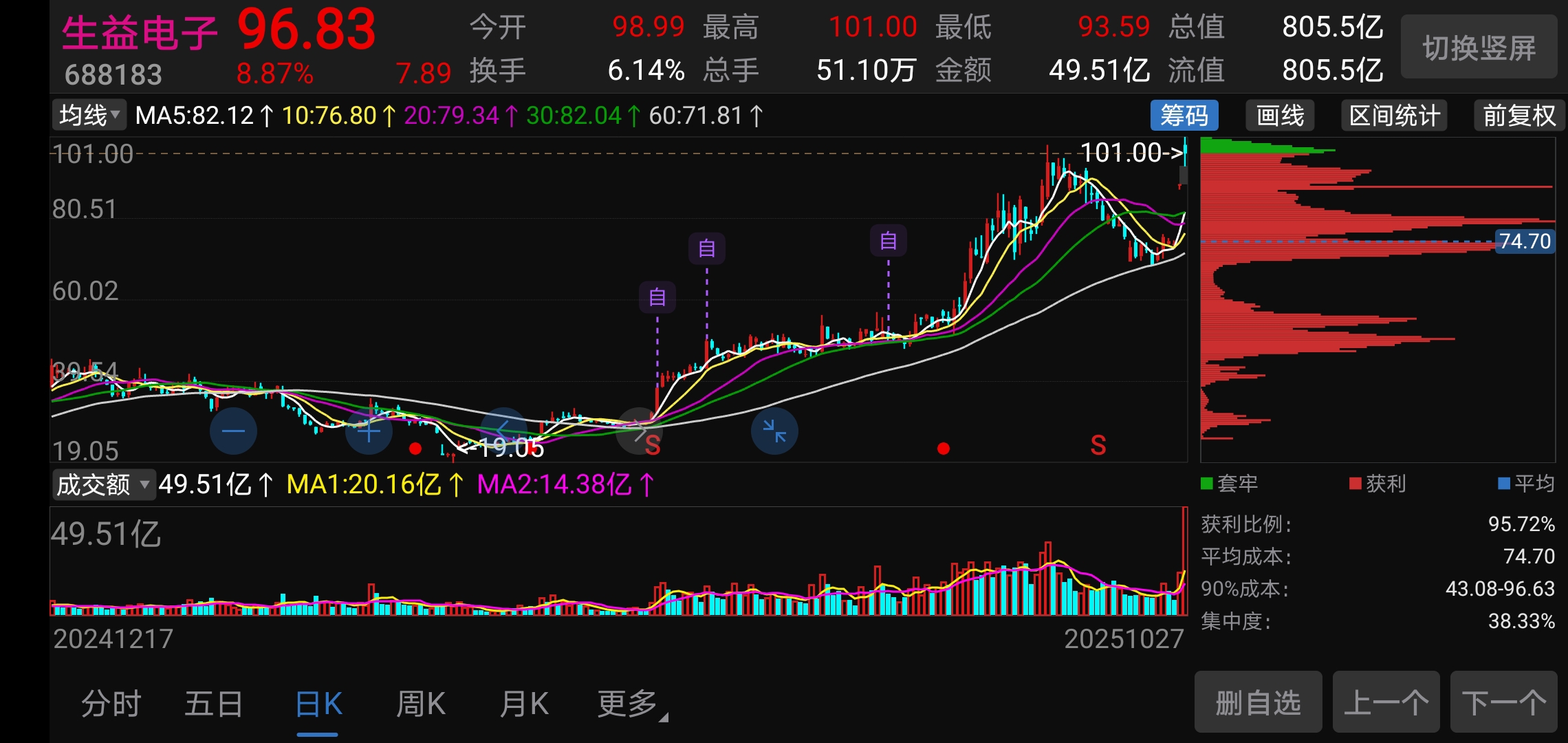The image size is (1568, 743).
Task: Toggle the 画线 drawing mode
Action: point(1280,116)
